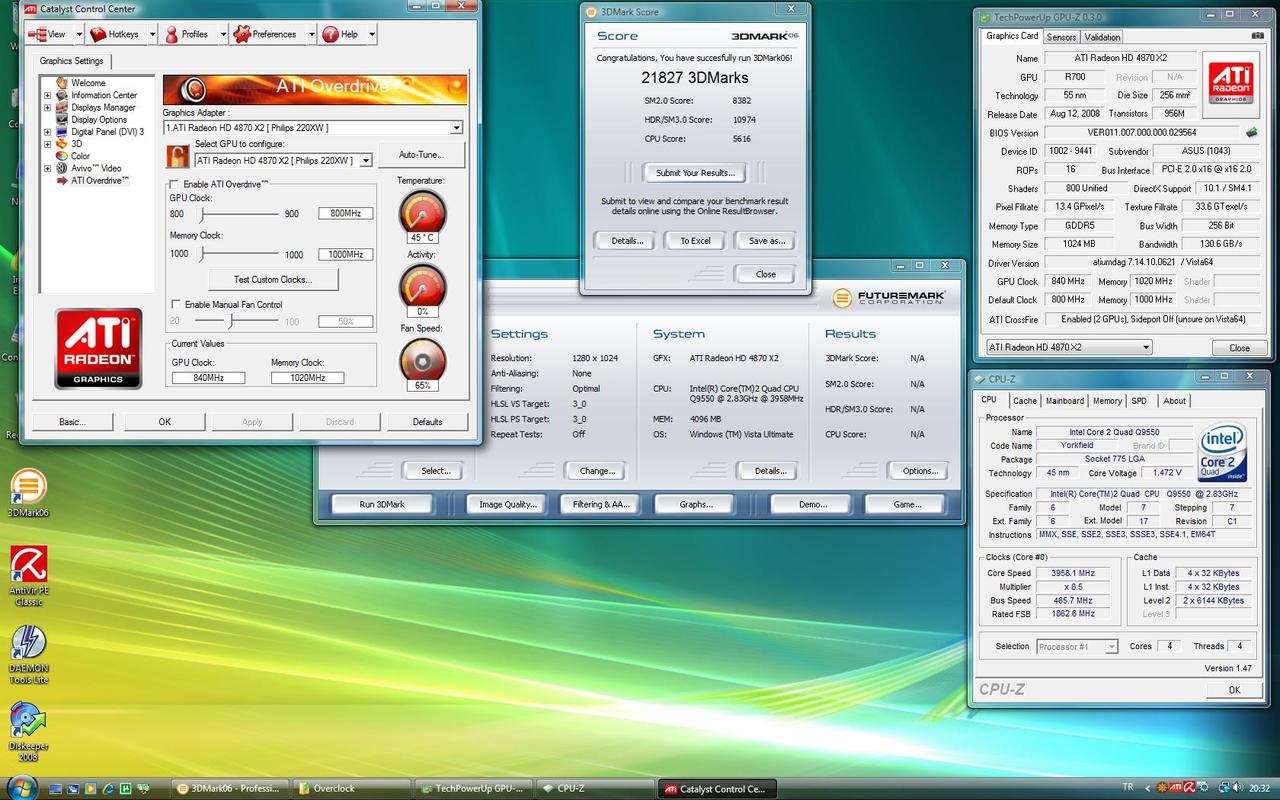This screenshot has width=1280, height=800.
Task: Click the Auto-Tune button
Action: coord(423,155)
